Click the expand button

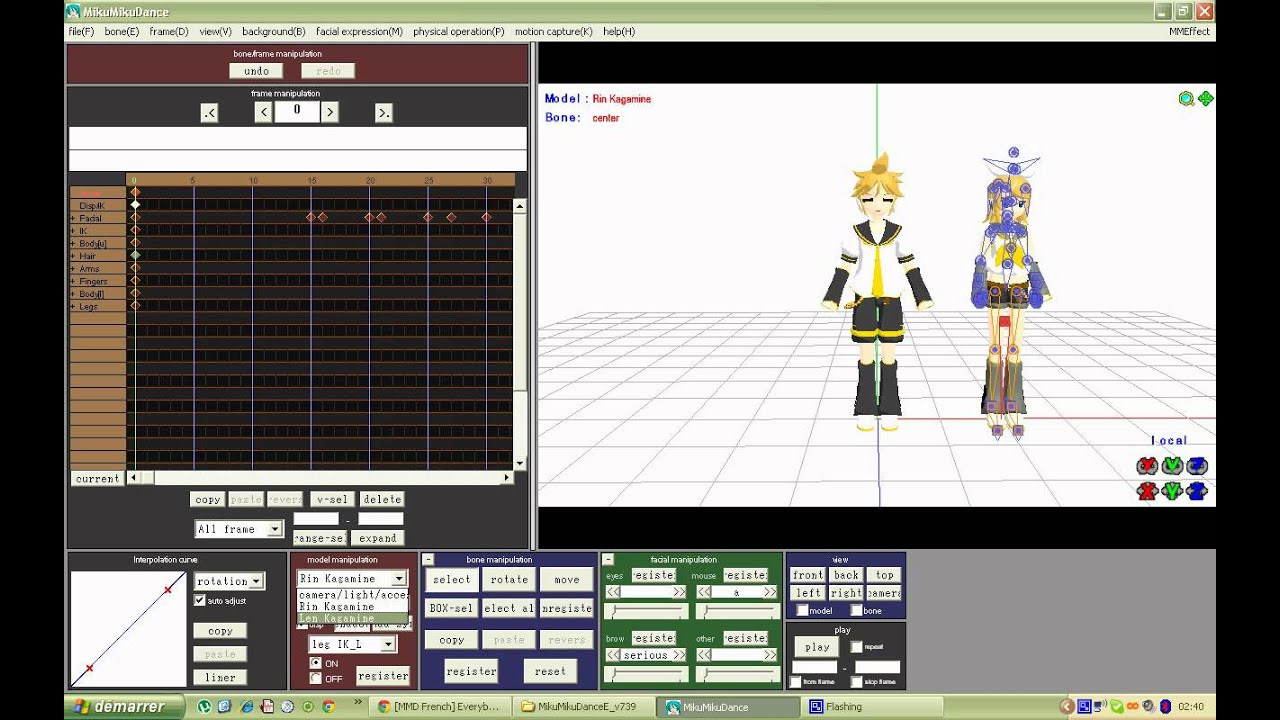pos(378,538)
